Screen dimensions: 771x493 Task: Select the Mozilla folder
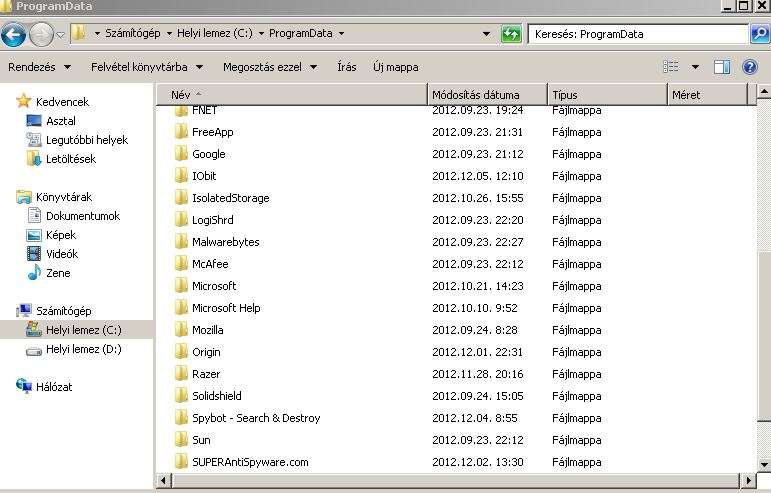pyautogui.click(x=208, y=330)
